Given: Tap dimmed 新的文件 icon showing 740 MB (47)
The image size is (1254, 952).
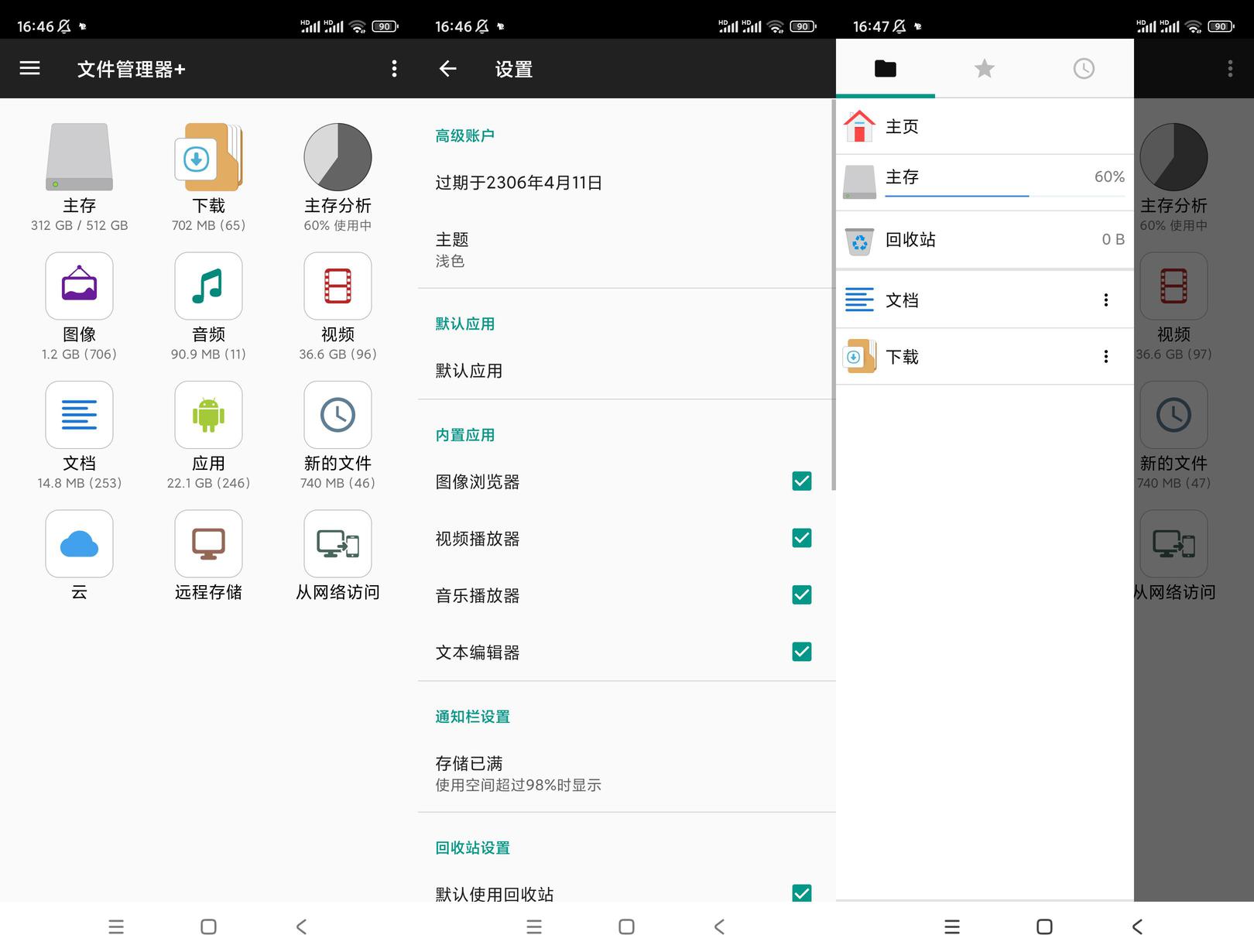Looking at the screenshot, I should (x=1173, y=415).
